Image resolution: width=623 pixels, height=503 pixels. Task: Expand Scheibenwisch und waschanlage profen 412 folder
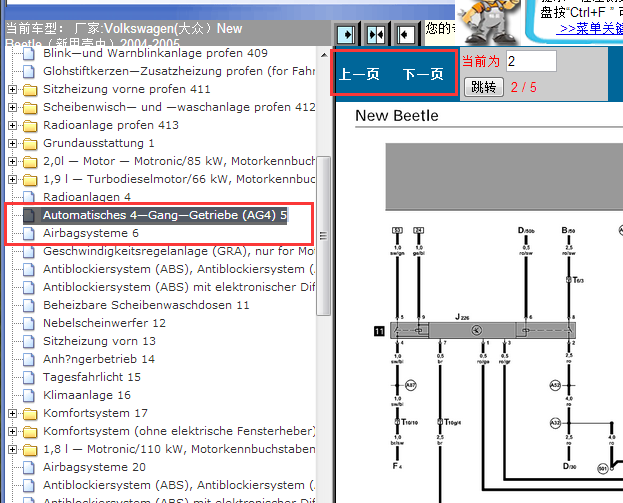(x=12, y=107)
